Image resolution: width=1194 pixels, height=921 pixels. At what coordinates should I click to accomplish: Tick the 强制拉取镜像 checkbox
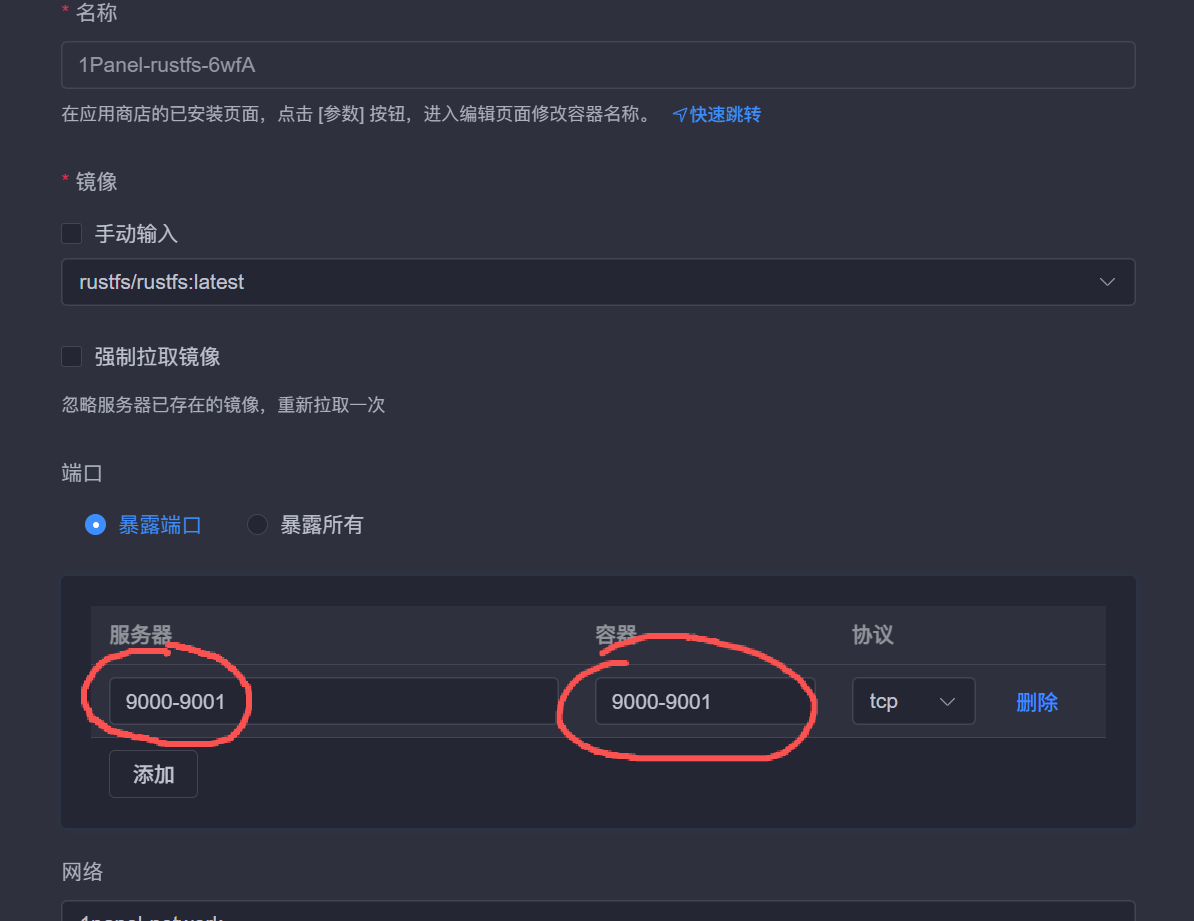(72, 357)
